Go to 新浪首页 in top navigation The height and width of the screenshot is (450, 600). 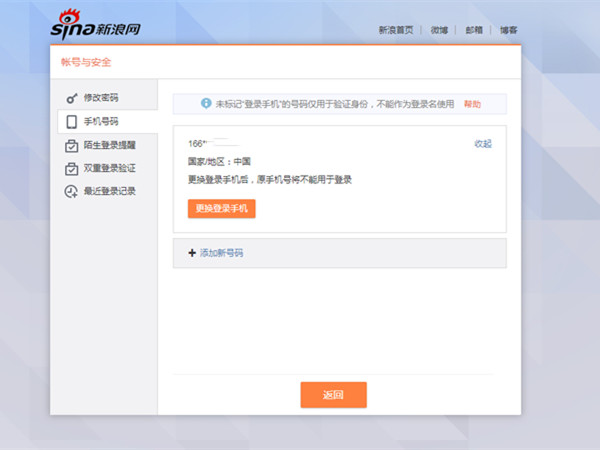(396, 30)
